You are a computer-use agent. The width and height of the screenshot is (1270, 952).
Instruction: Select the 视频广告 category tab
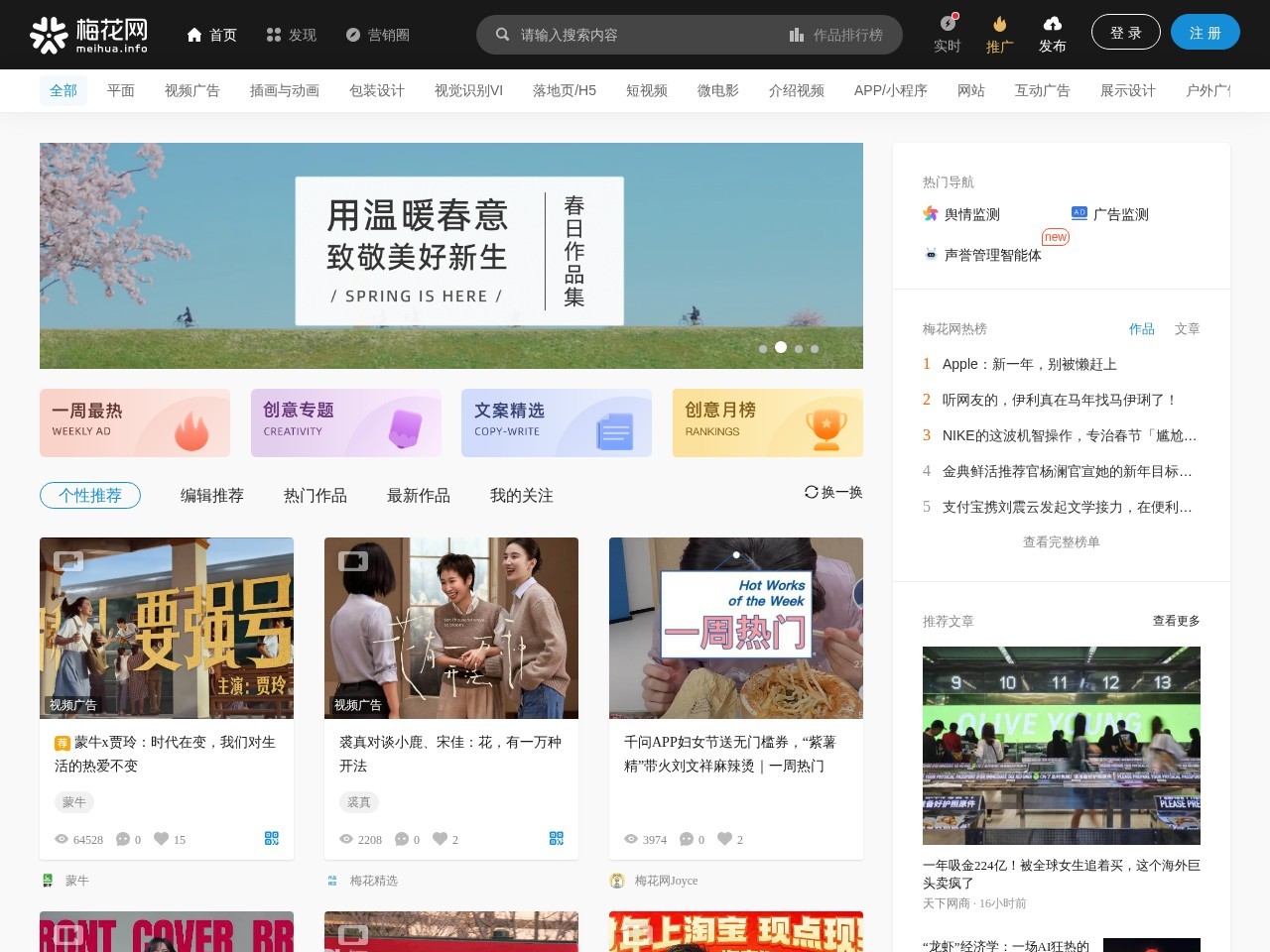click(x=191, y=90)
